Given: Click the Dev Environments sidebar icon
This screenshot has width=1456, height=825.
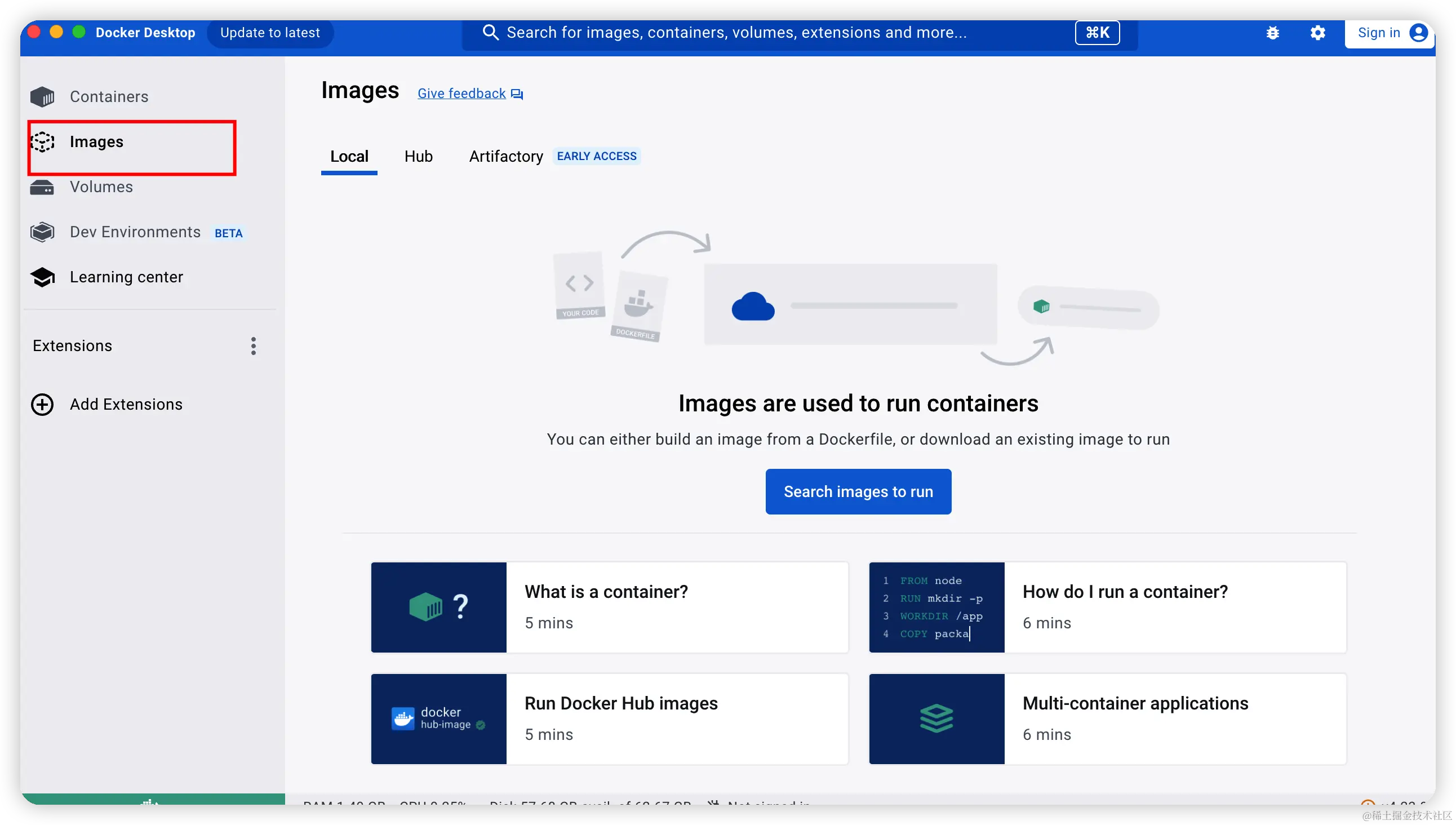Looking at the screenshot, I should 42,232.
